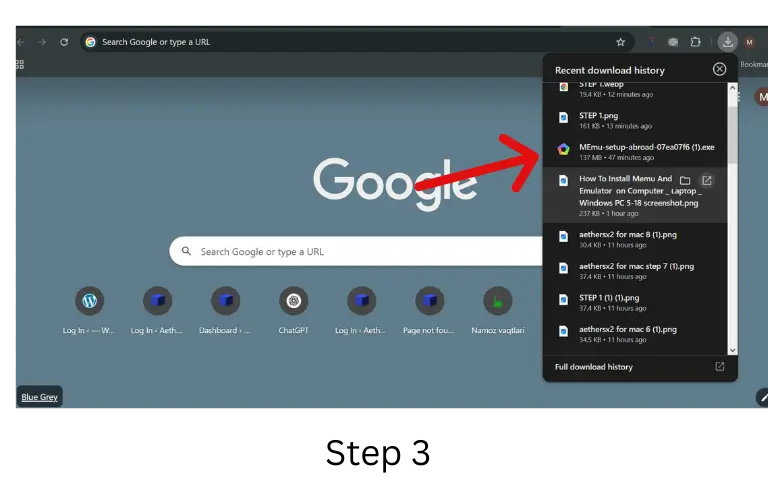
Task: Open the Namoz vaqtlari shortcut
Action: point(498,310)
